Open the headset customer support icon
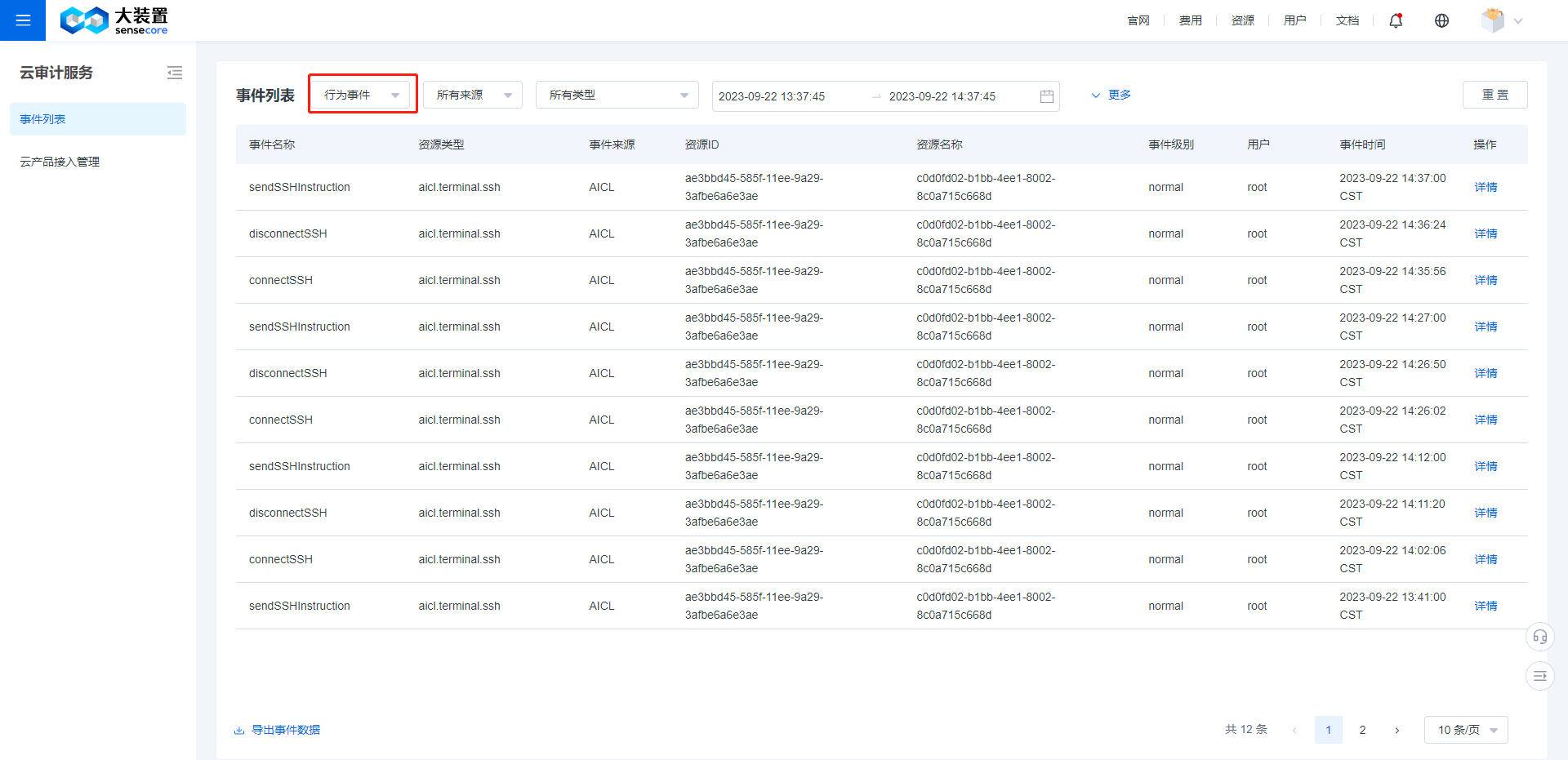 click(1539, 637)
